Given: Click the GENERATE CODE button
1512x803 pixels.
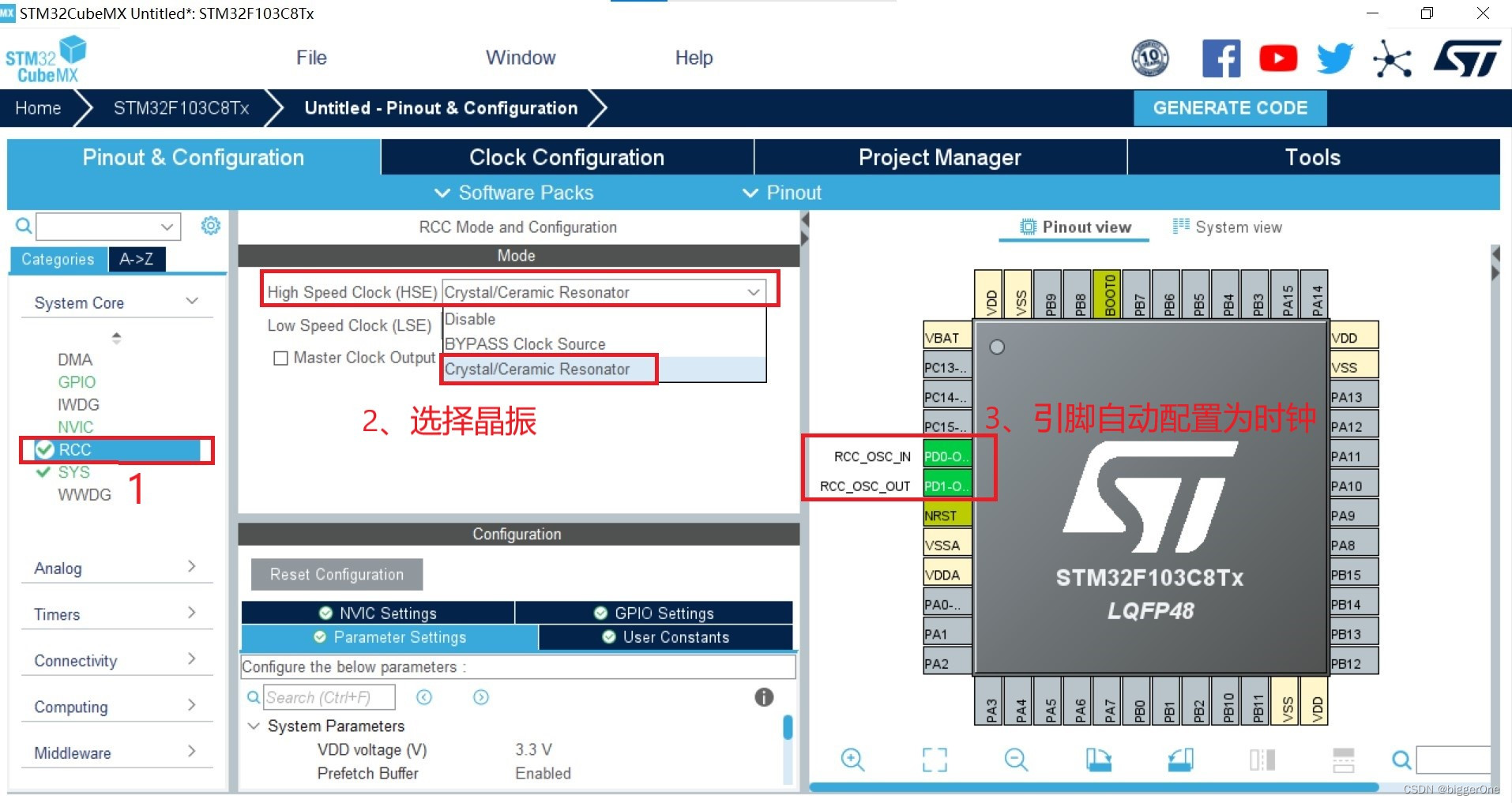Looking at the screenshot, I should 1230,108.
